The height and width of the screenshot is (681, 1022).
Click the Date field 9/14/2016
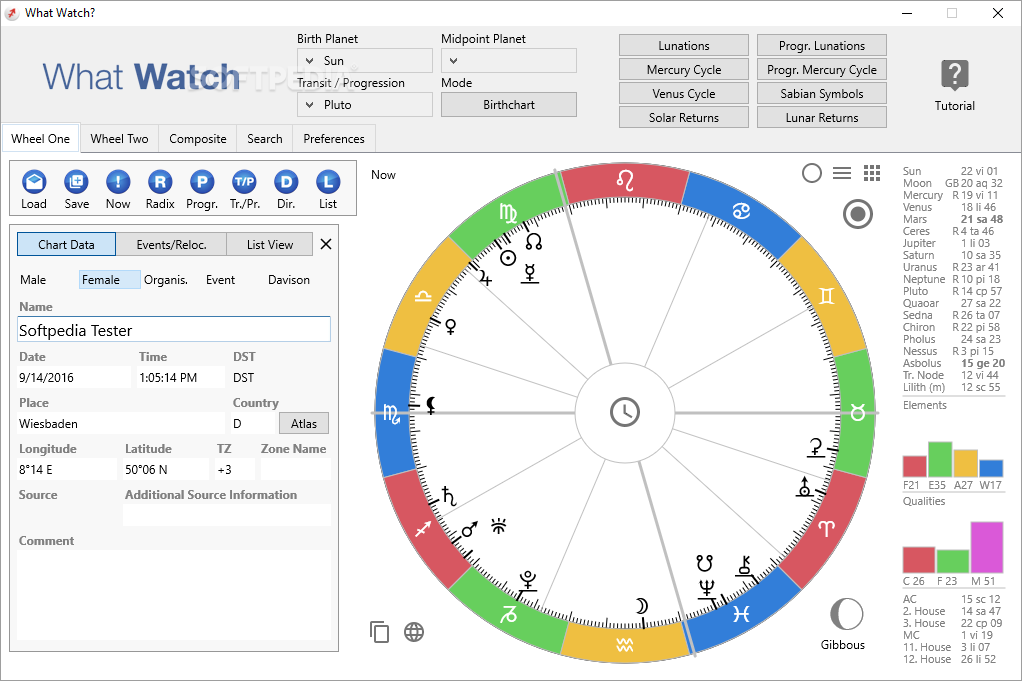[74, 377]
